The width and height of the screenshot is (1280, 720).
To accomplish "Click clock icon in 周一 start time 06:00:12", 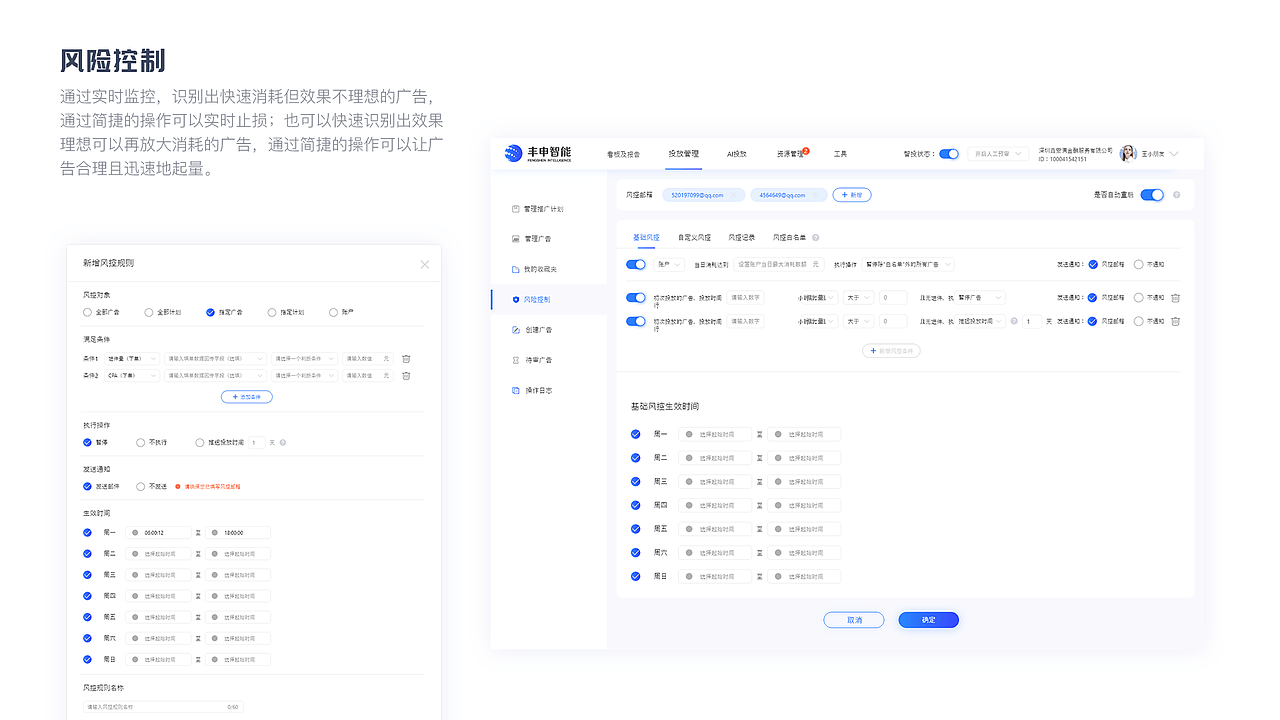I will (x=135, y=532).
